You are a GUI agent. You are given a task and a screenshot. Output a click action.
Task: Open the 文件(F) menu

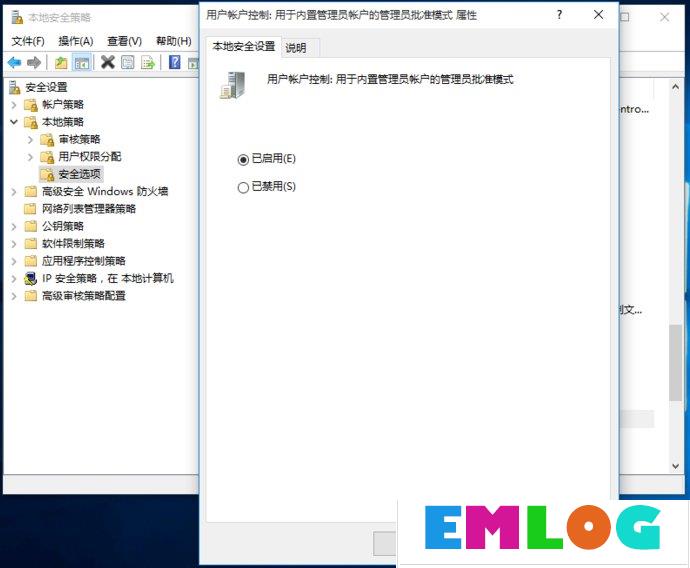(x=28, y=41)
